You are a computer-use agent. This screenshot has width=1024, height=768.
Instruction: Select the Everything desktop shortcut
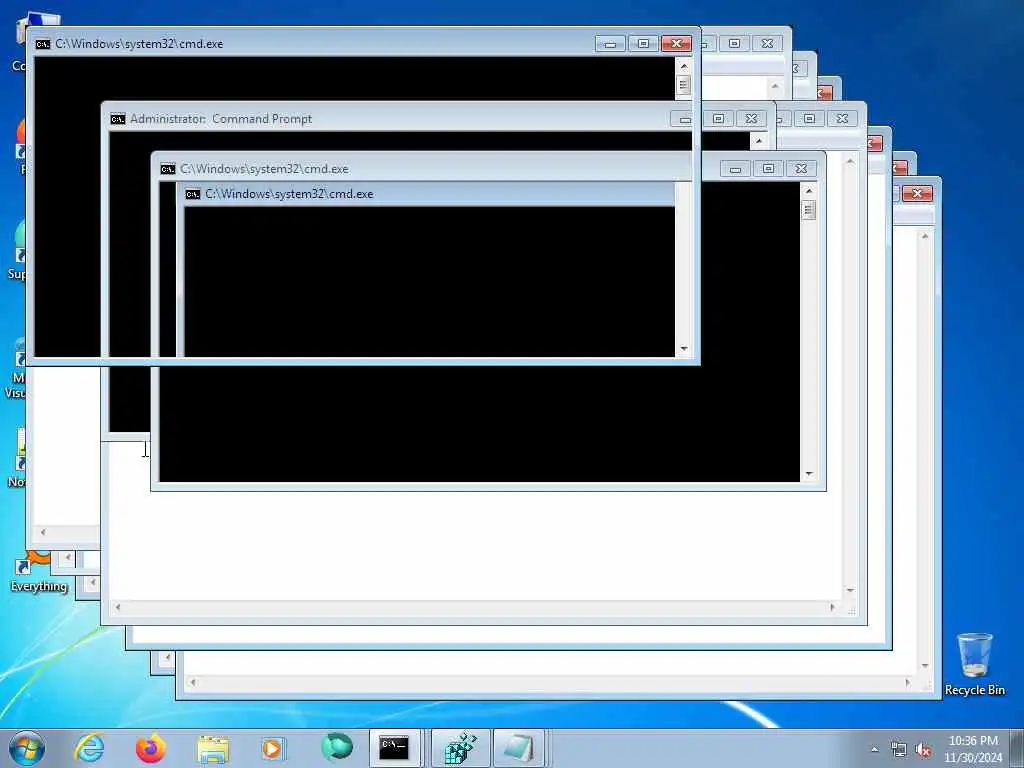pos(39,573)
